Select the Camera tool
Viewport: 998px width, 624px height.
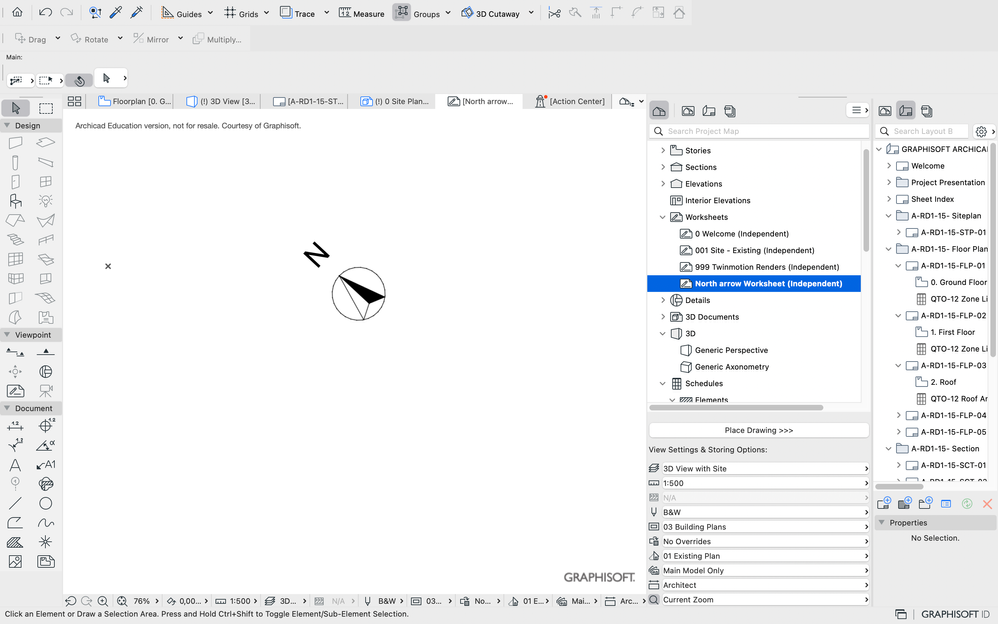tap(46, 390)
